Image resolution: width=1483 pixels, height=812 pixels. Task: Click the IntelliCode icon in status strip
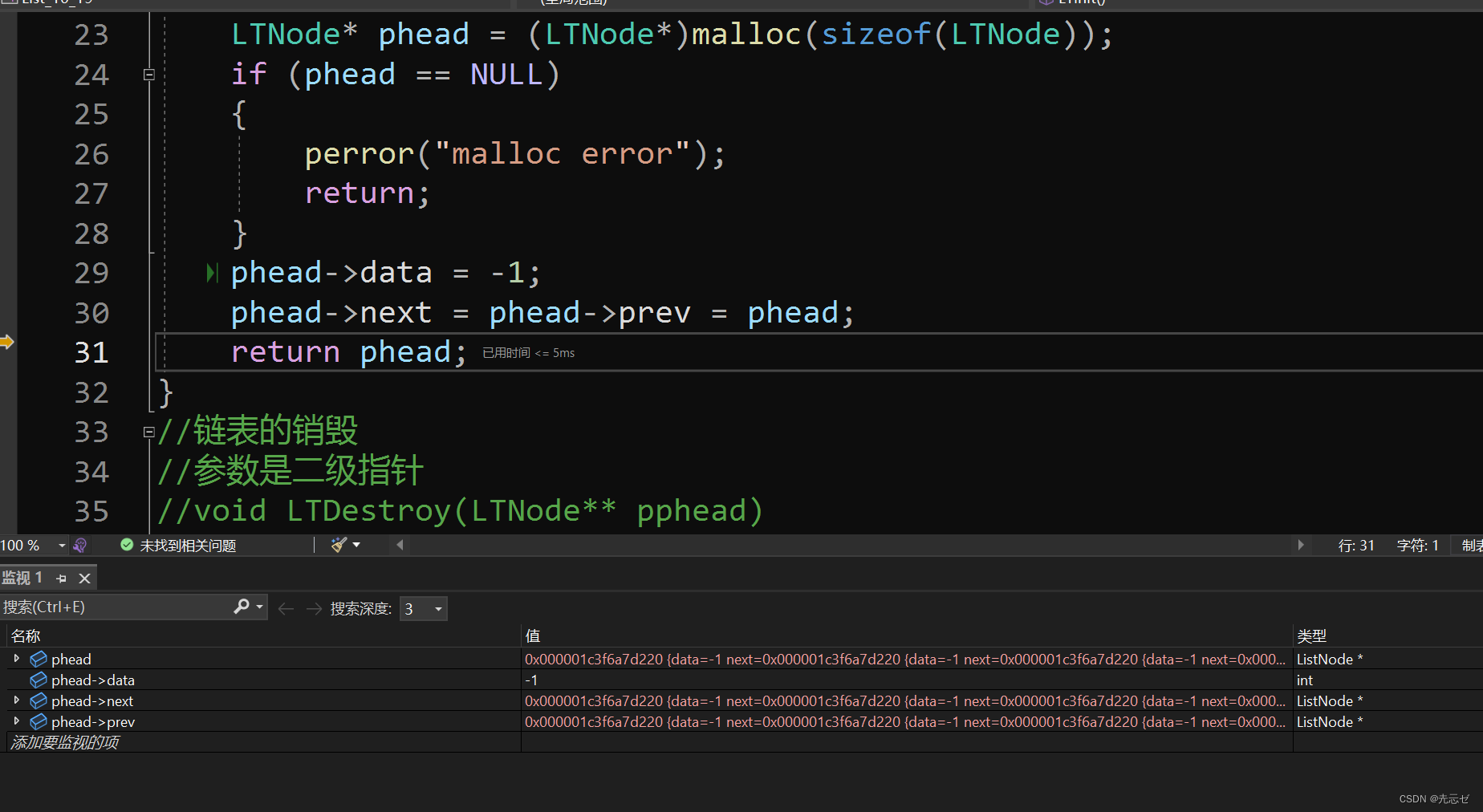(80, 546)
